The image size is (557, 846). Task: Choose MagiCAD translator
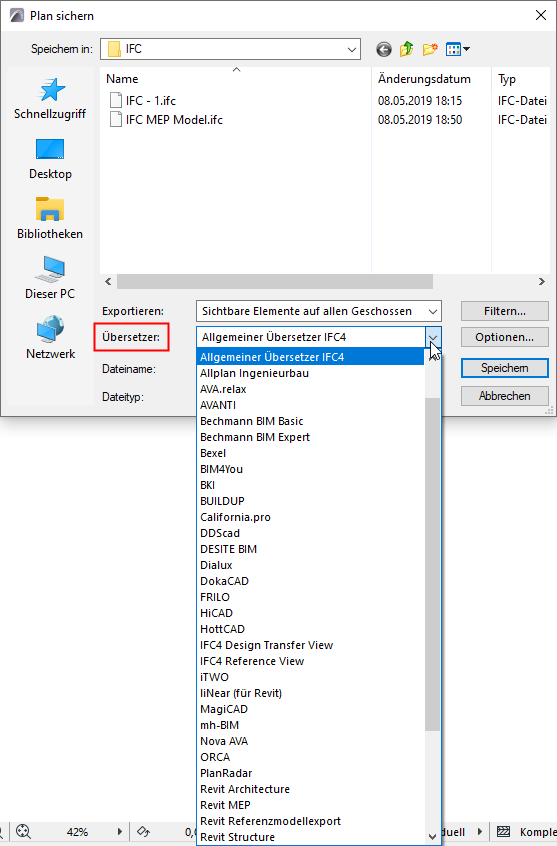311,709
